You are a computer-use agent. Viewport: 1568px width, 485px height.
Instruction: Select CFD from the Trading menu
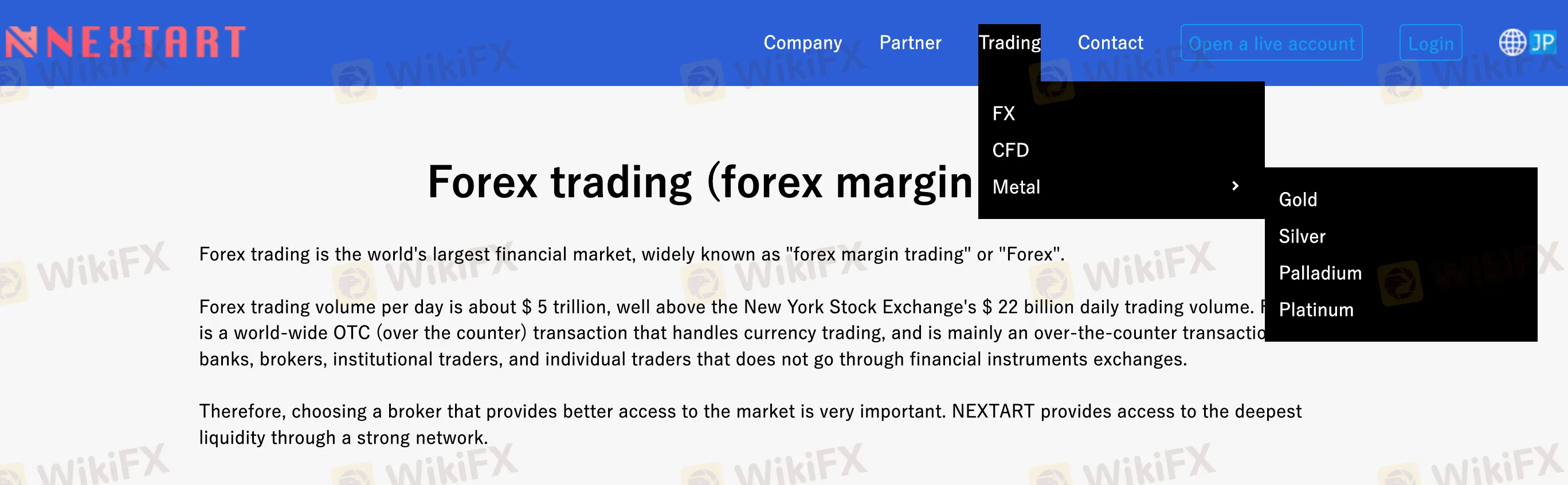pyautogui.click(x=1010, y=150)
